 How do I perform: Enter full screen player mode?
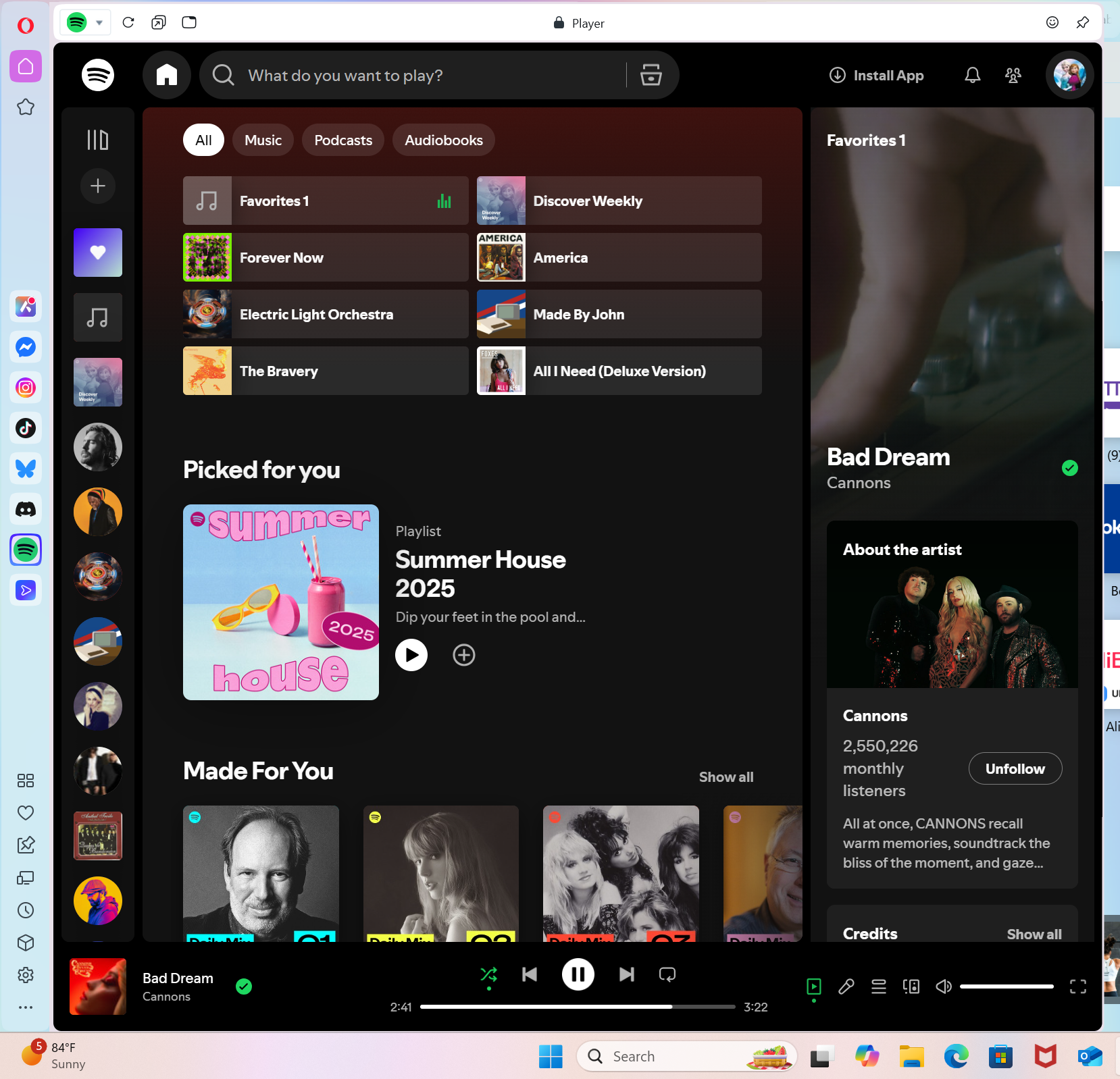click(1078, 986)
